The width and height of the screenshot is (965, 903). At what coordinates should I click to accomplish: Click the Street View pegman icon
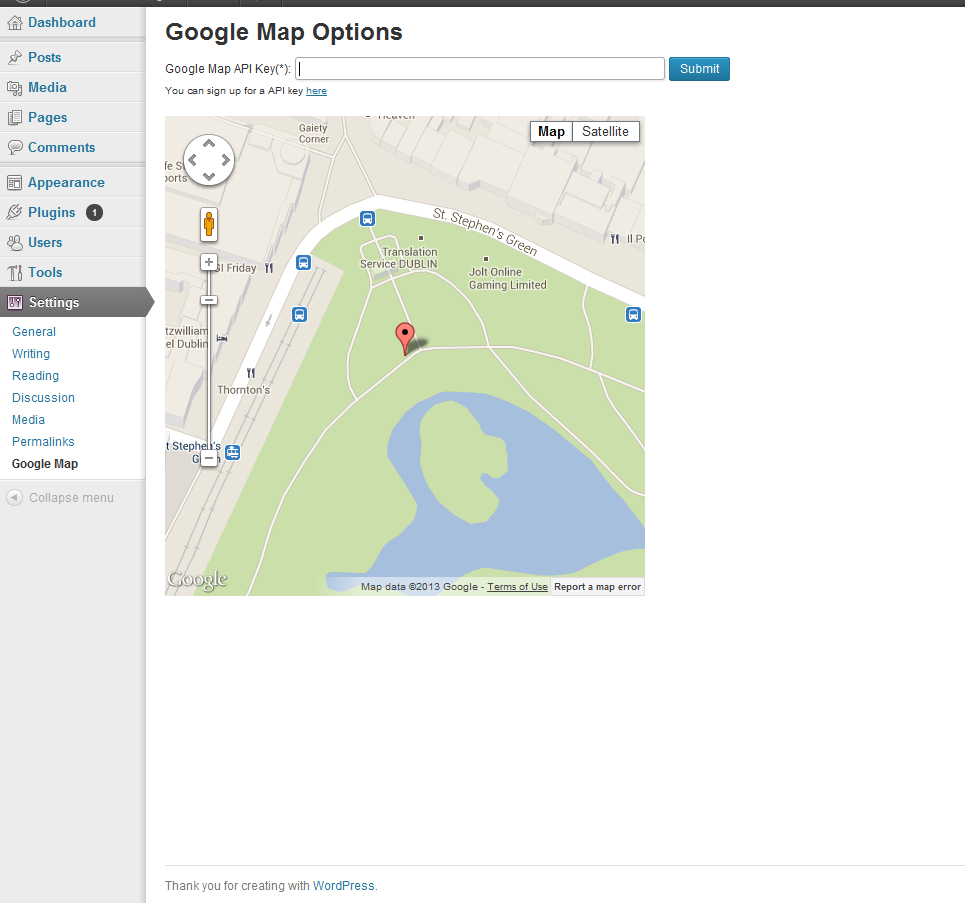point(209,224)
